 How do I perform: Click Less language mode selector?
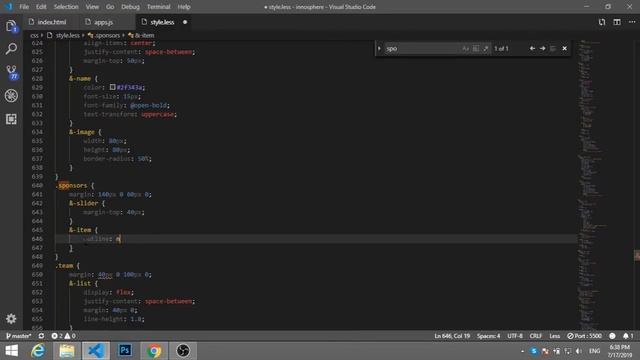tap(554, 336)
